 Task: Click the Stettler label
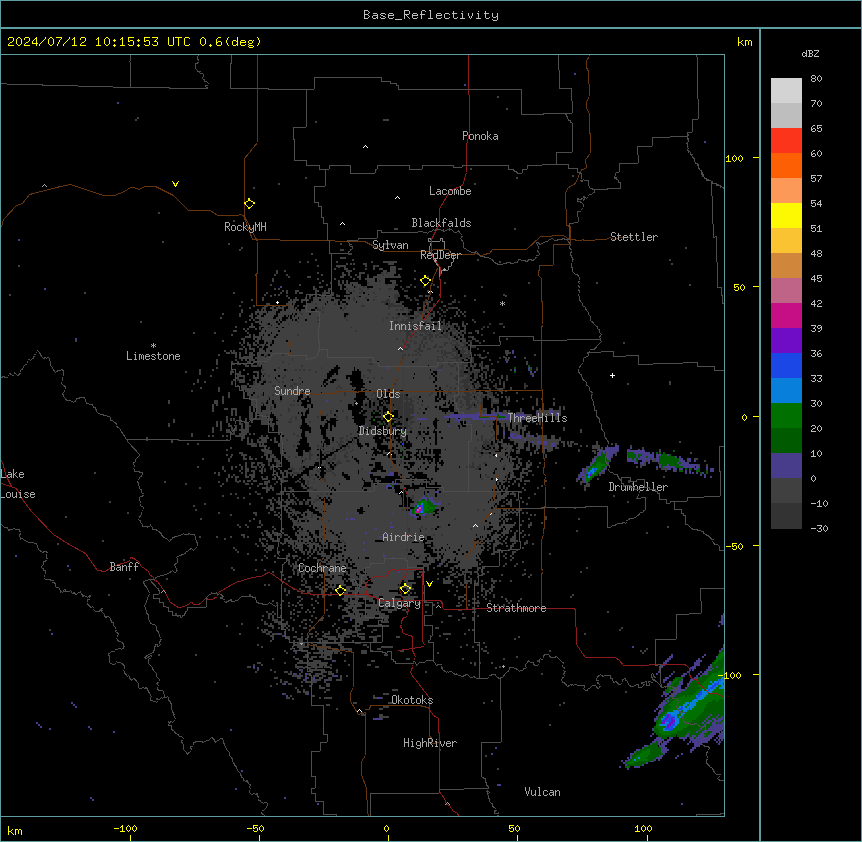pos(633,237)
